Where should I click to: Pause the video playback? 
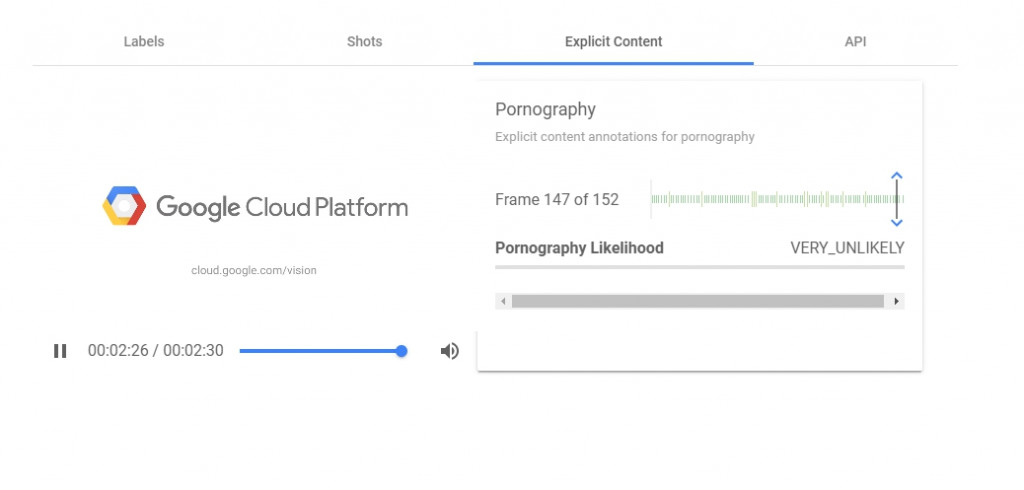point(60,351)
